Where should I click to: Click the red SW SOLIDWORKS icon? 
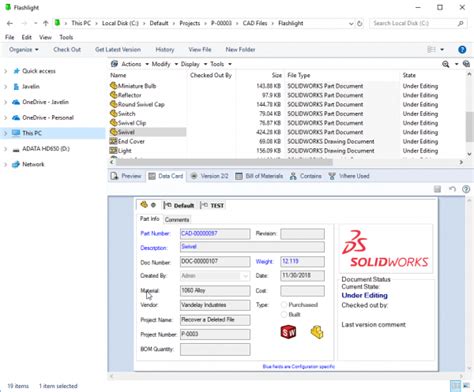[288, 332]
